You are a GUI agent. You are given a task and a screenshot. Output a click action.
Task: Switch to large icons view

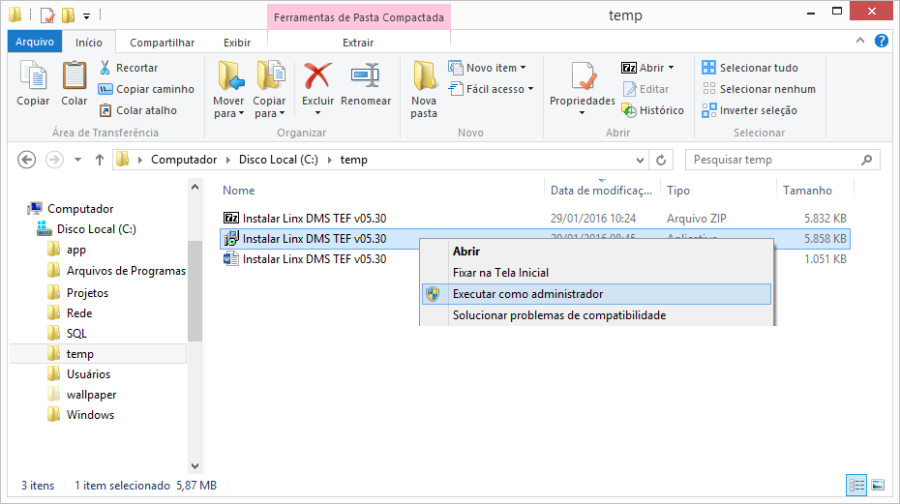click(878, 485)
